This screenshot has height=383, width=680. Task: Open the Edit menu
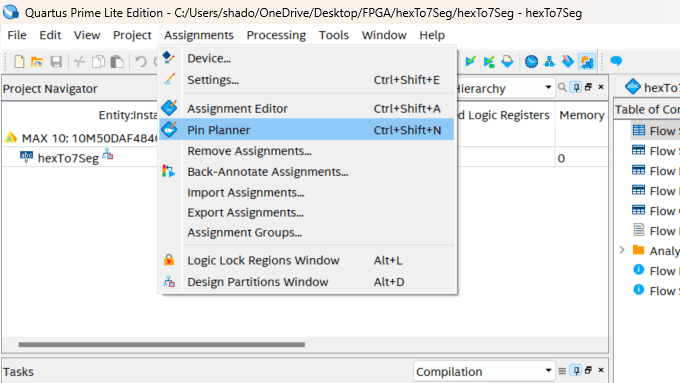(x=50, y=35)
